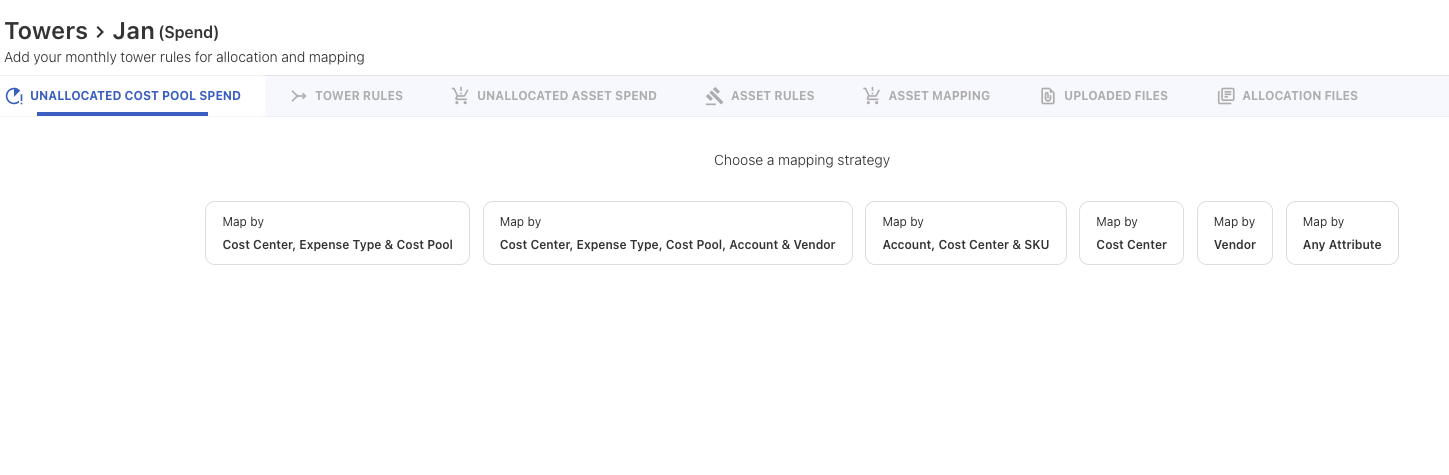The width and height of the screenshot is (1449, 475).
Task: Select the Asset Mapping tab label
Action: point(939,96)
